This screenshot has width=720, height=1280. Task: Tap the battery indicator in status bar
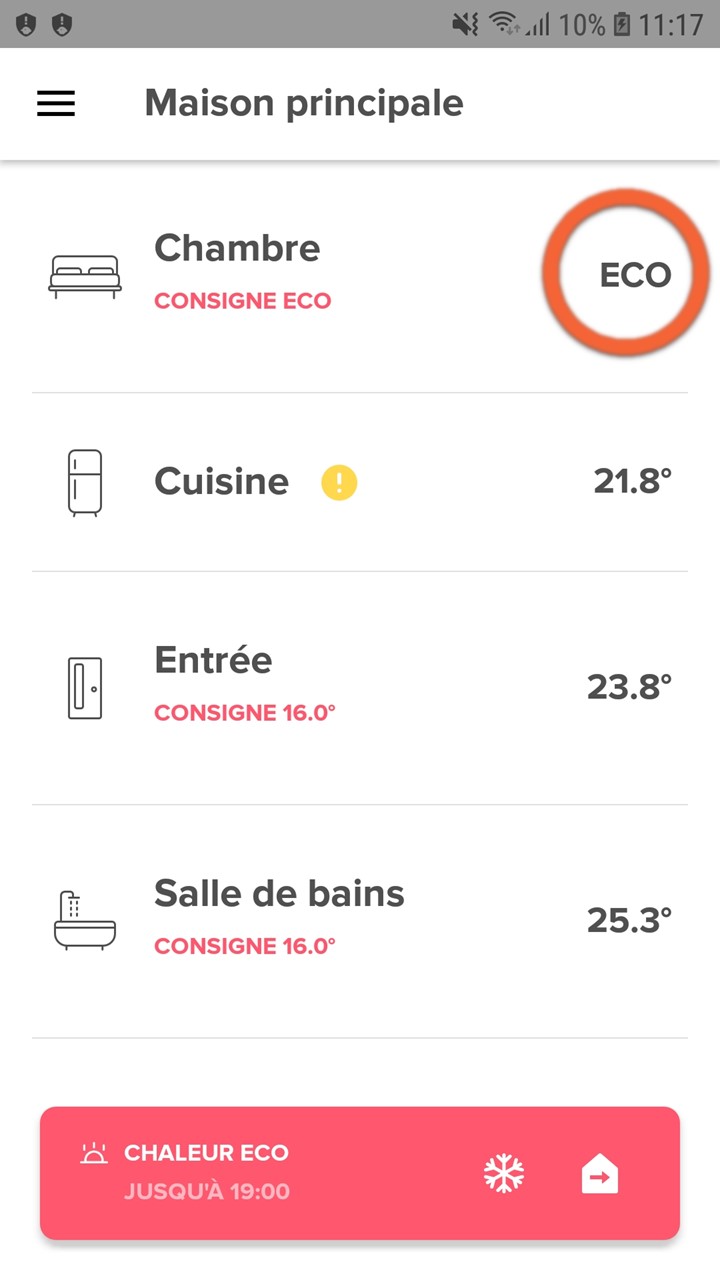click(622, 24)
